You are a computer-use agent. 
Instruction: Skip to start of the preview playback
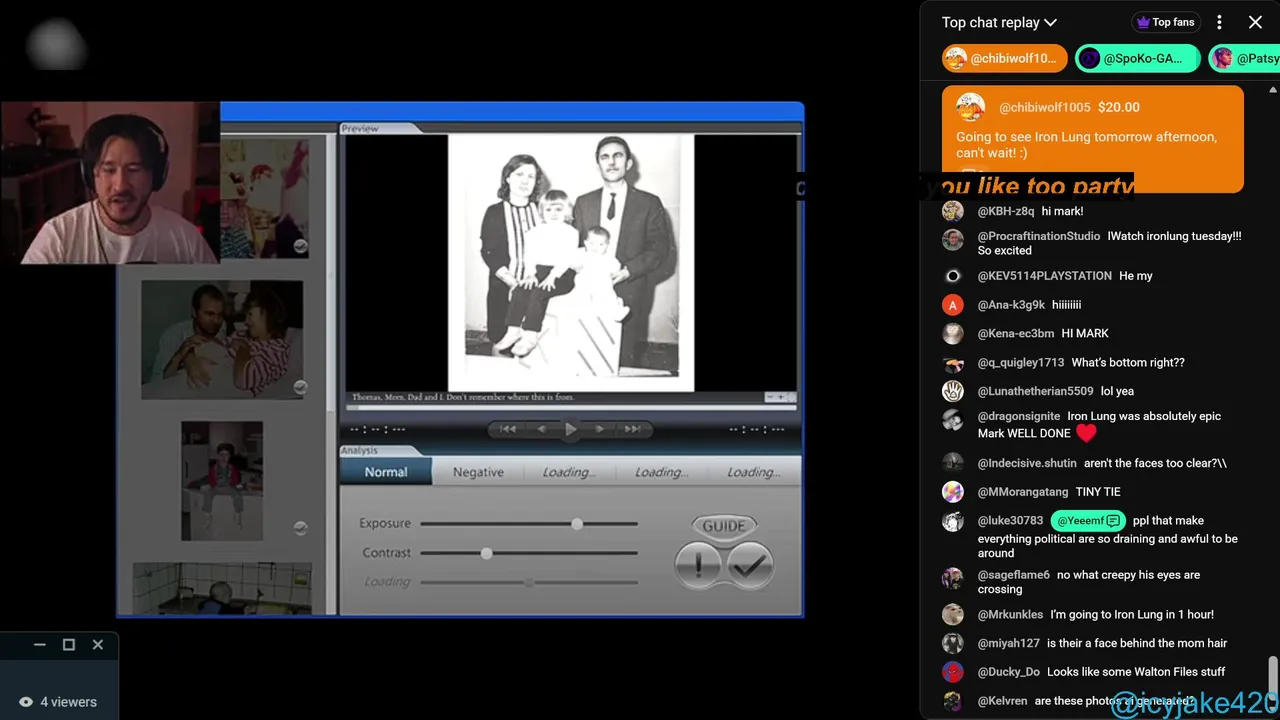508,429
